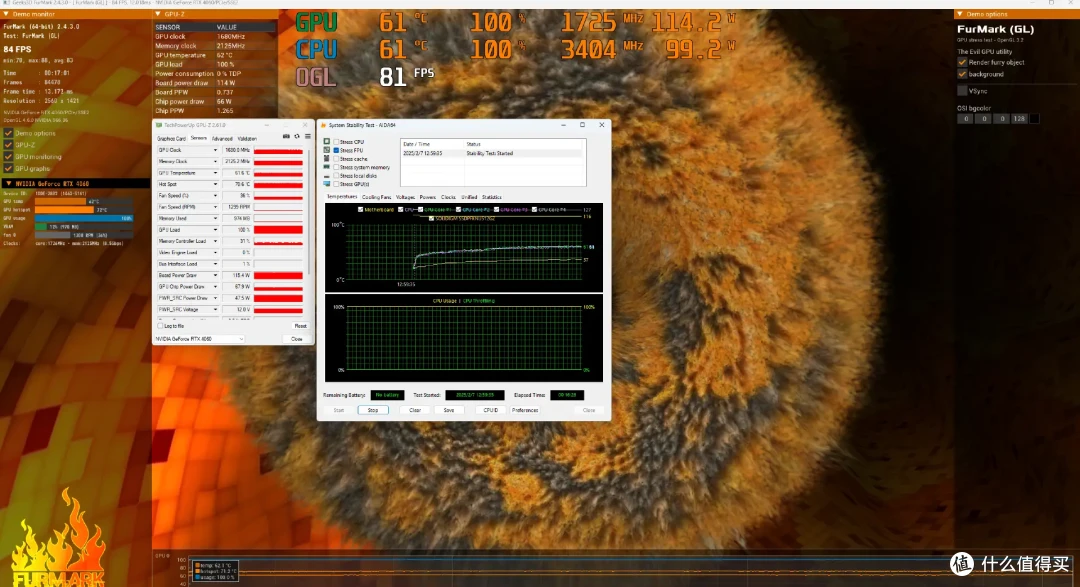Image resolution: width=1080 pixels, height=587 pixels.
Task: Open the Cooling Fans tab in AIDA64
Action: (377, 197)
